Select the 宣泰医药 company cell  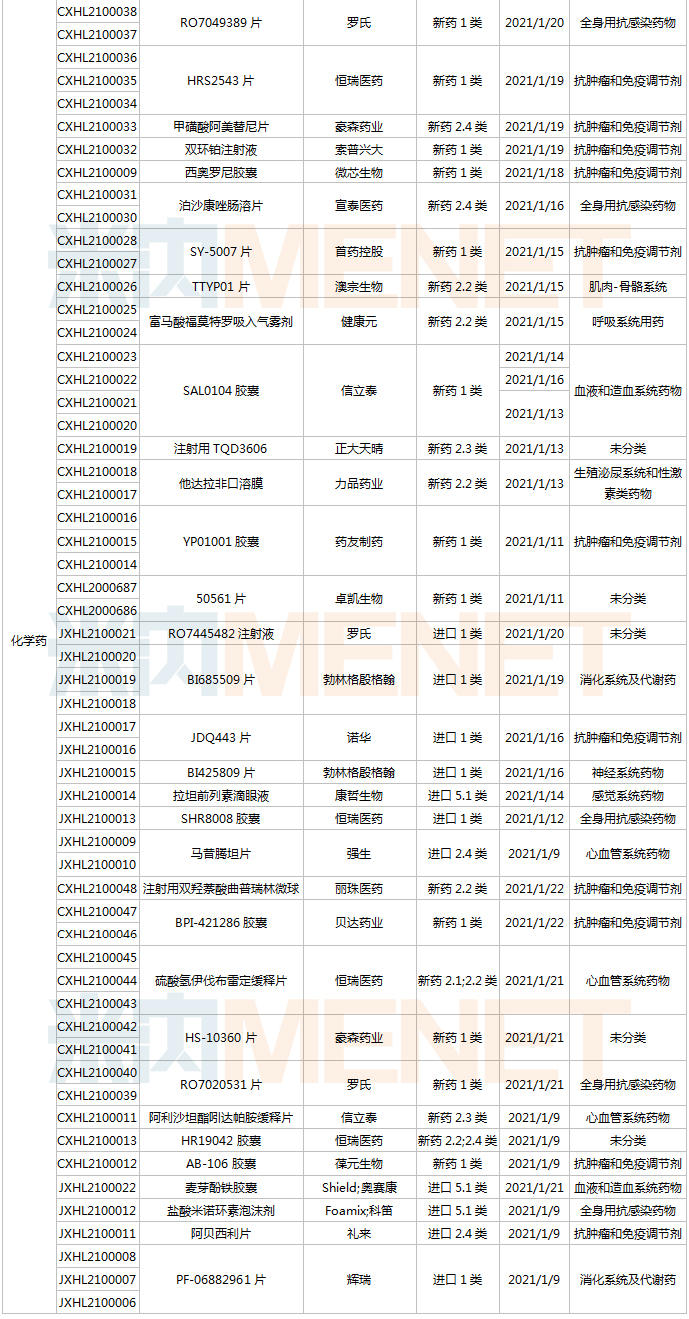click(x=359, y=206)
